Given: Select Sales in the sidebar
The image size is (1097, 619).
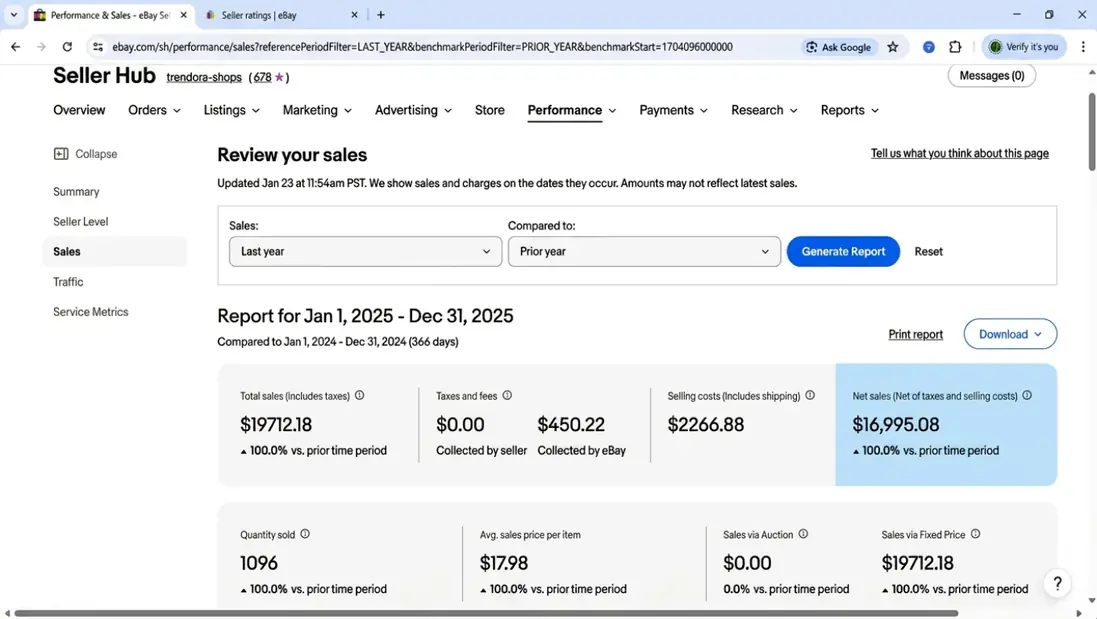Looking at the screenshot, I should tap(115, 252).
